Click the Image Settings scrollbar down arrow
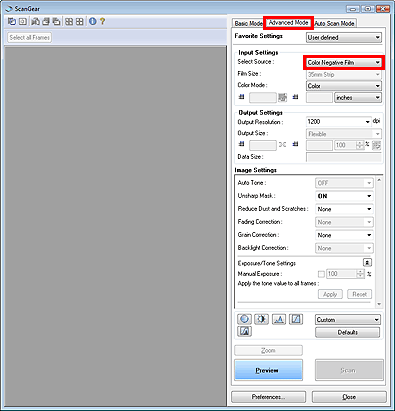 point(379,304)
